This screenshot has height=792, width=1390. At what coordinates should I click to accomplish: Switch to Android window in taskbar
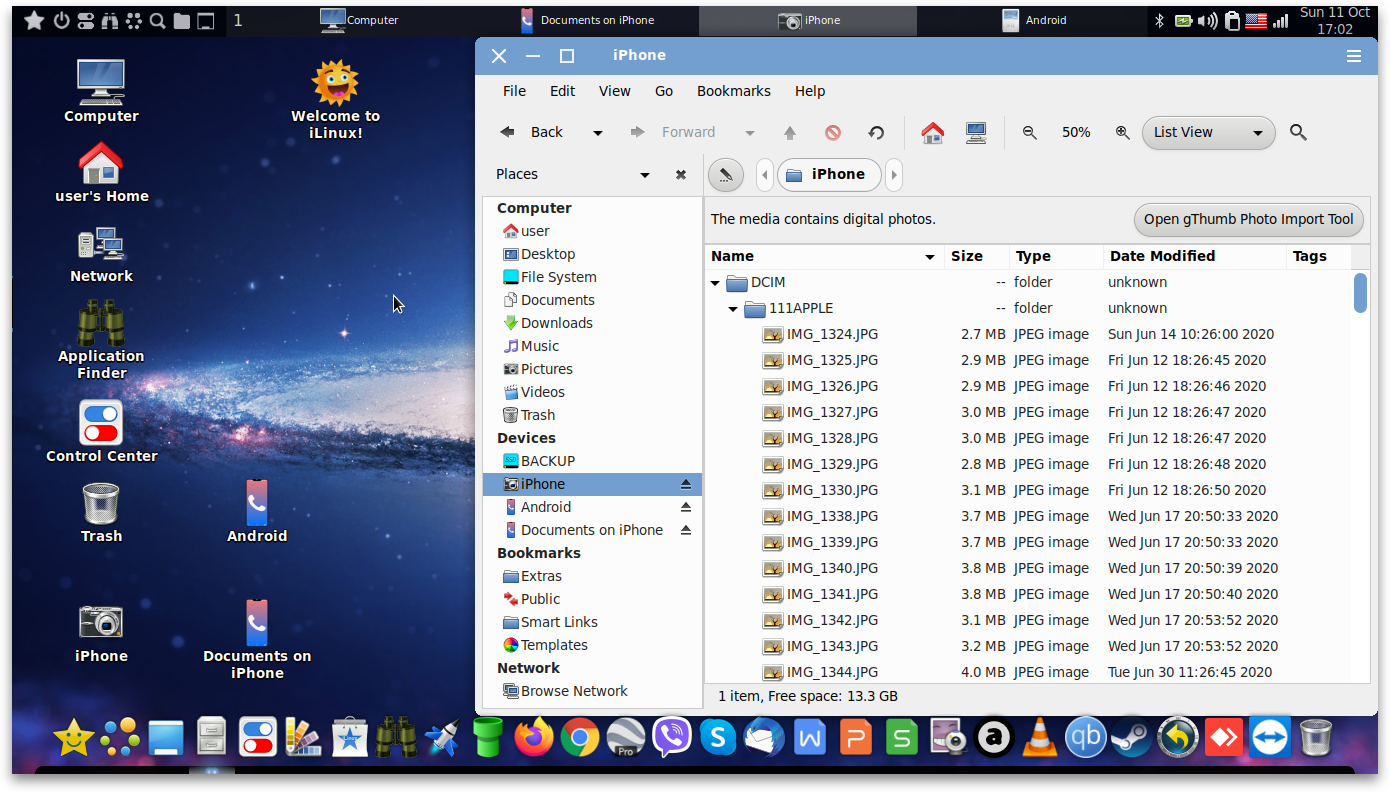pos(1035,20)
